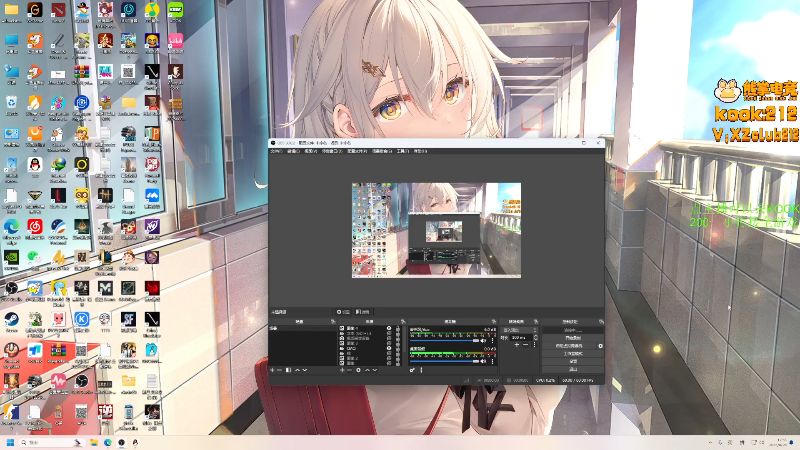This screenshot has width=800, height=450.
Task: Click the source Filters button above the docks
Action: click(x=364, y=312)
